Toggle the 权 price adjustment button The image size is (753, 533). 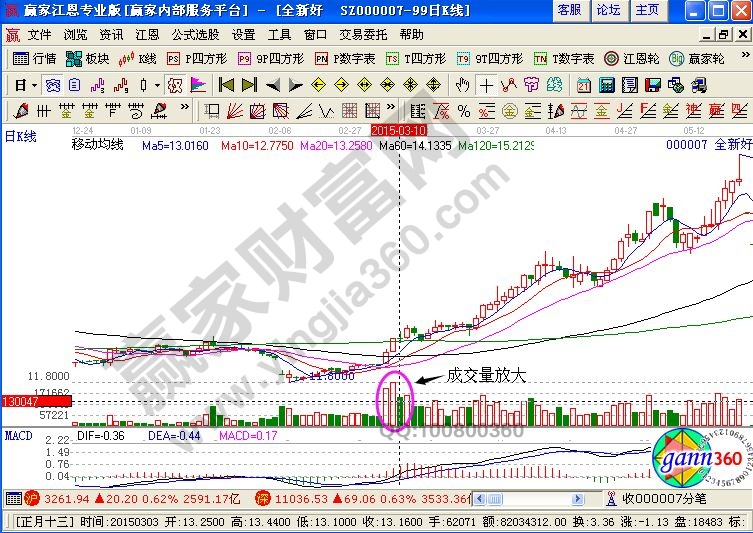click(174, 84)
